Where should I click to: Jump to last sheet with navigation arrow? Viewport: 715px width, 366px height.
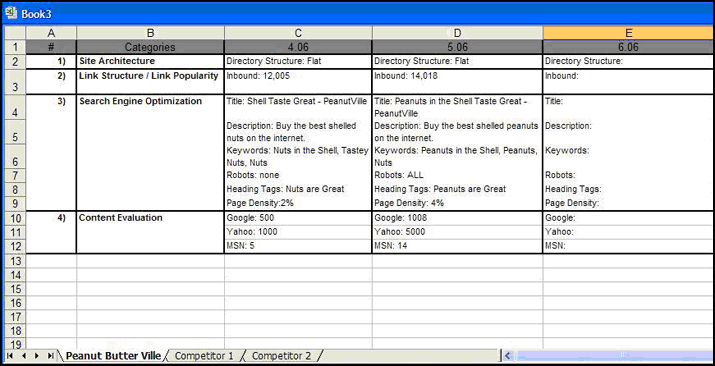point(51,356)
